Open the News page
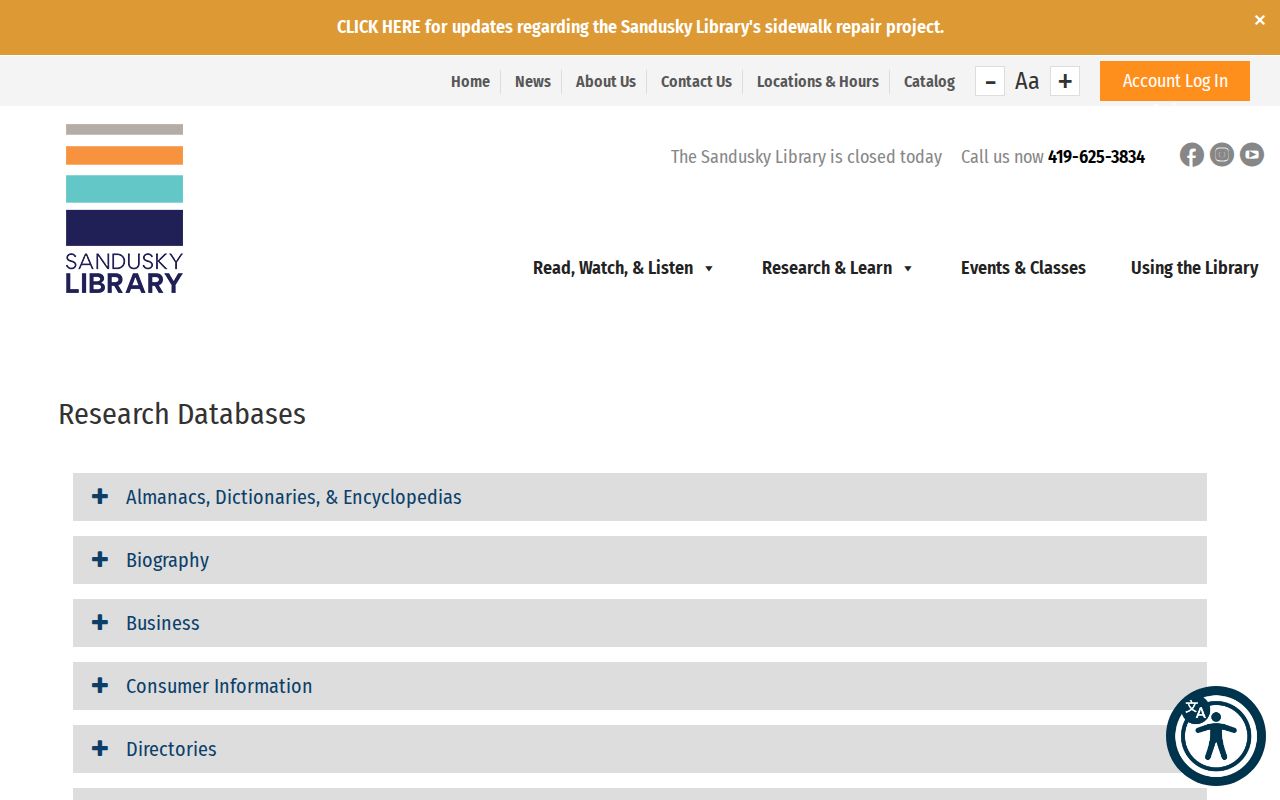 point(533,82)
